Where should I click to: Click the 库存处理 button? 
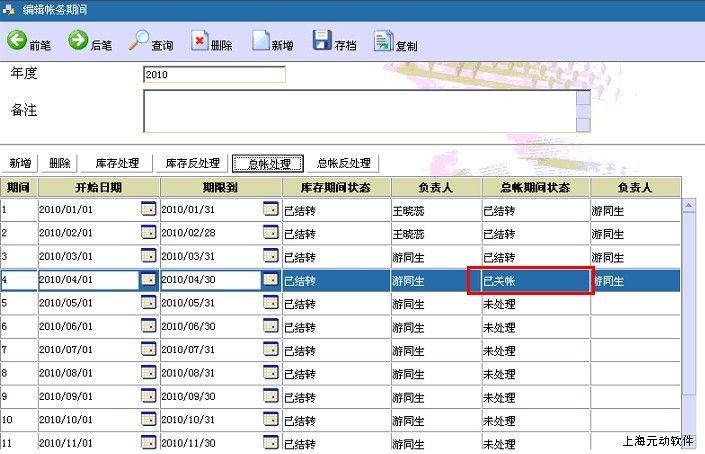click(x=116, y=163)
